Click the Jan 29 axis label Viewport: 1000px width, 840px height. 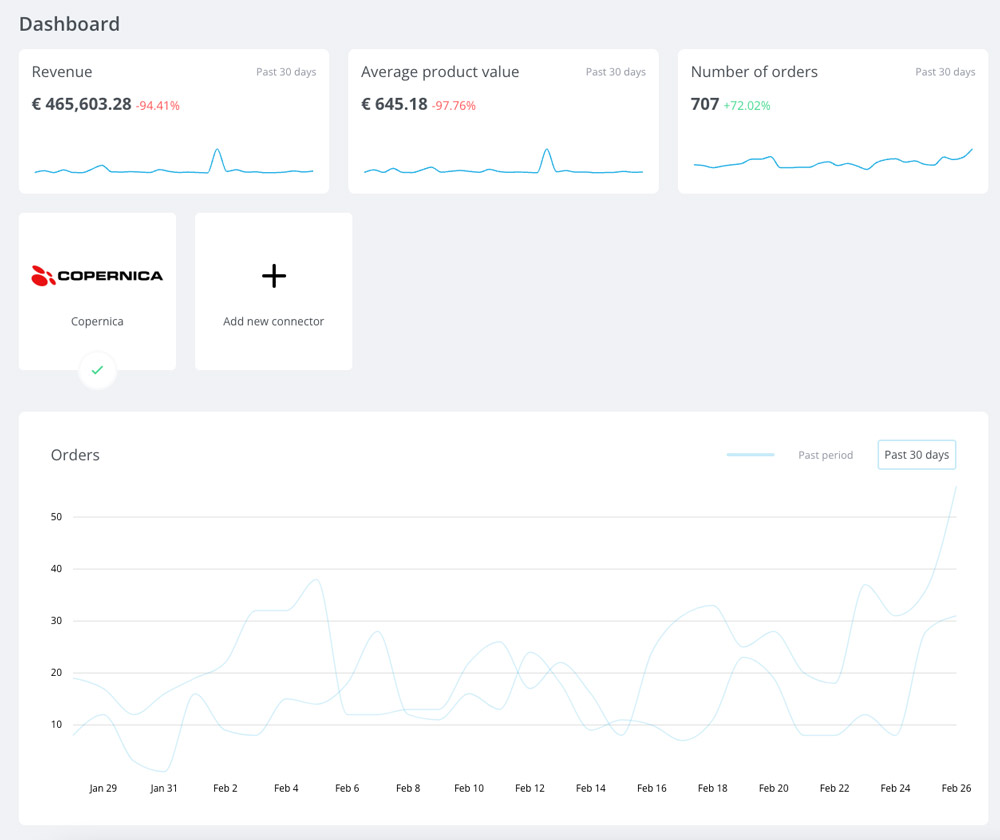pos(103,788)
